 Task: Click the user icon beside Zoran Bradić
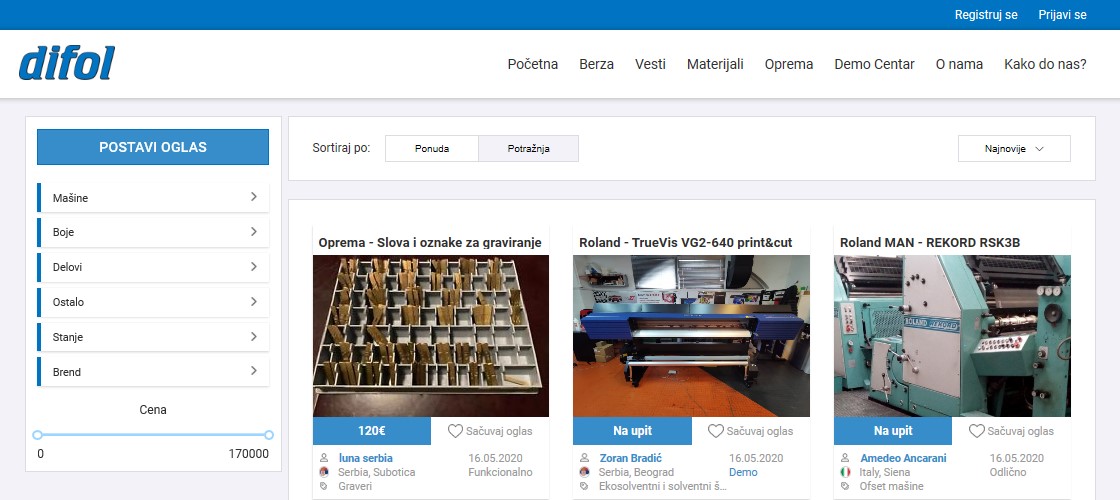(x=584, y=458)
